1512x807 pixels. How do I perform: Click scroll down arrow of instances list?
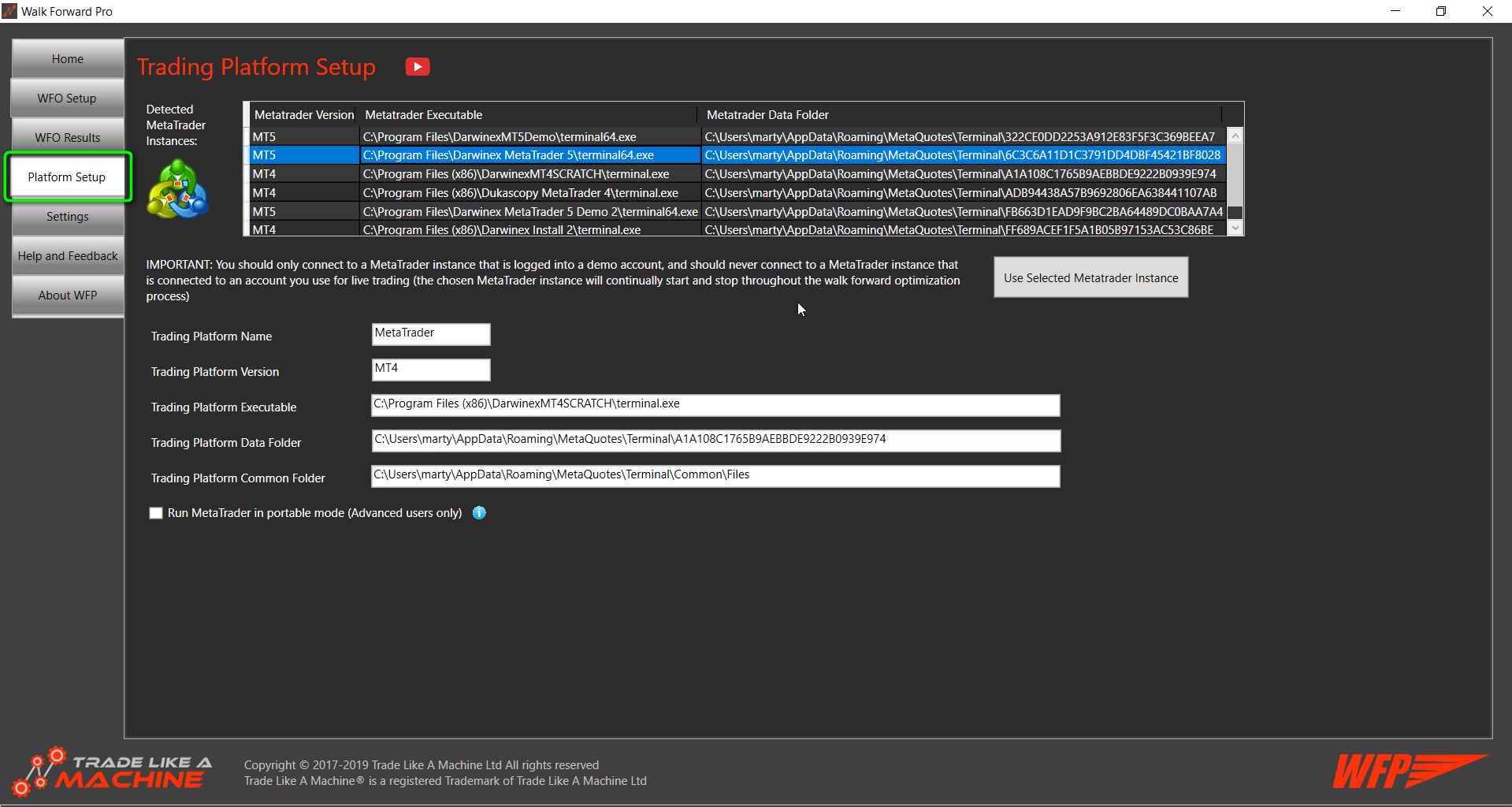click(x=1235, y=228)
